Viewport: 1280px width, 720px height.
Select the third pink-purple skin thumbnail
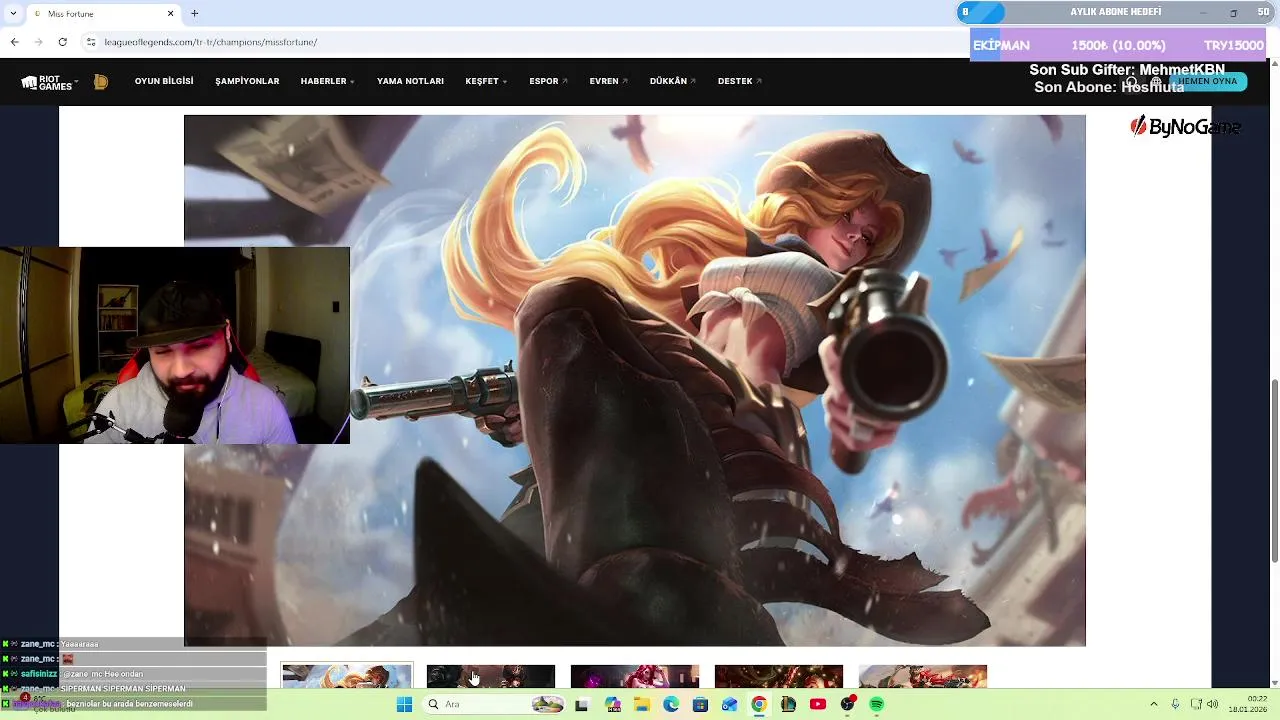pos(635,676)
